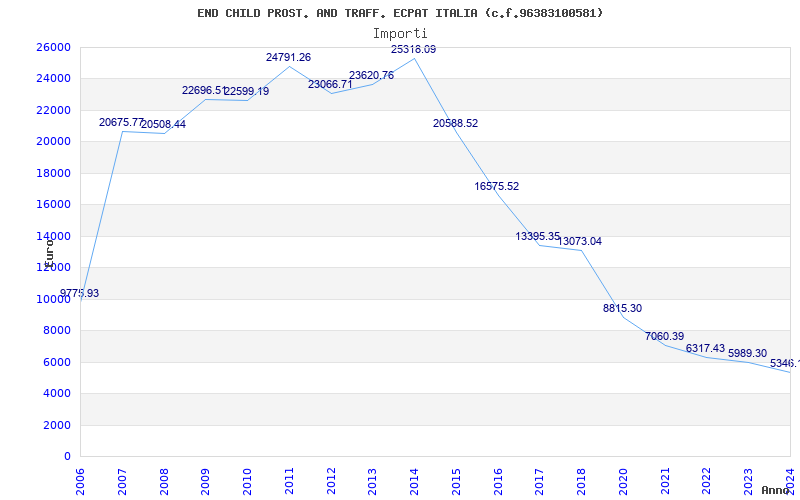
Task: Select data label 23620.76
Action: 371,76
